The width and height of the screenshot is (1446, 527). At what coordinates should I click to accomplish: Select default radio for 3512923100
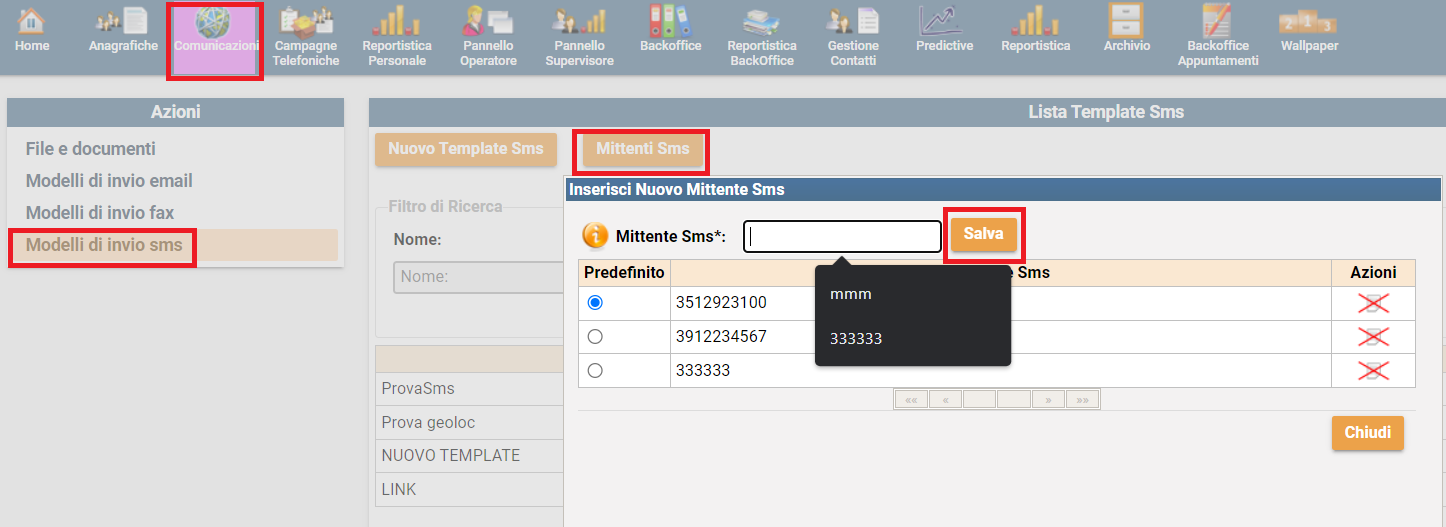595,303
